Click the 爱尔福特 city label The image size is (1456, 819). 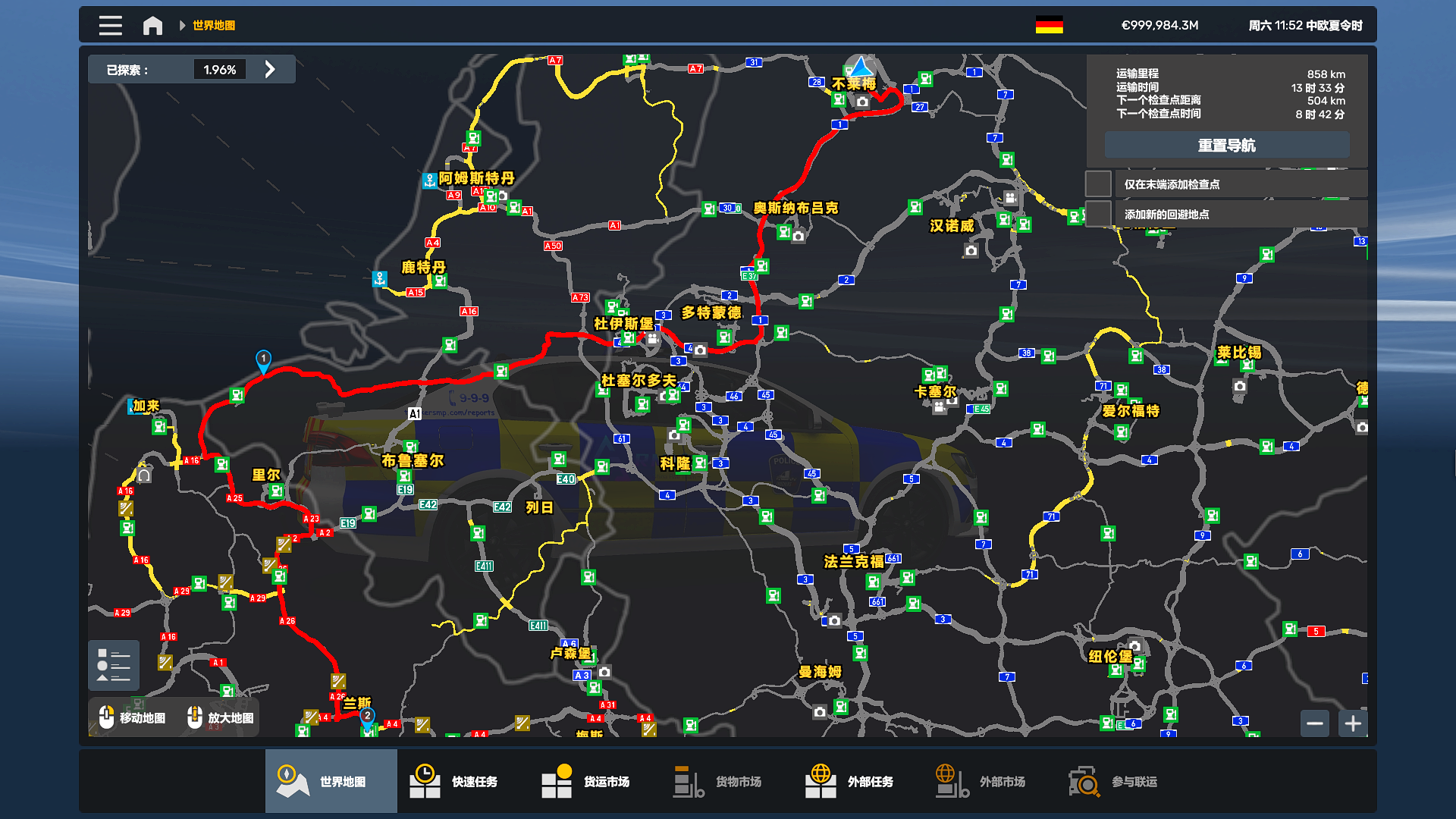click(x=1131, y=410)
